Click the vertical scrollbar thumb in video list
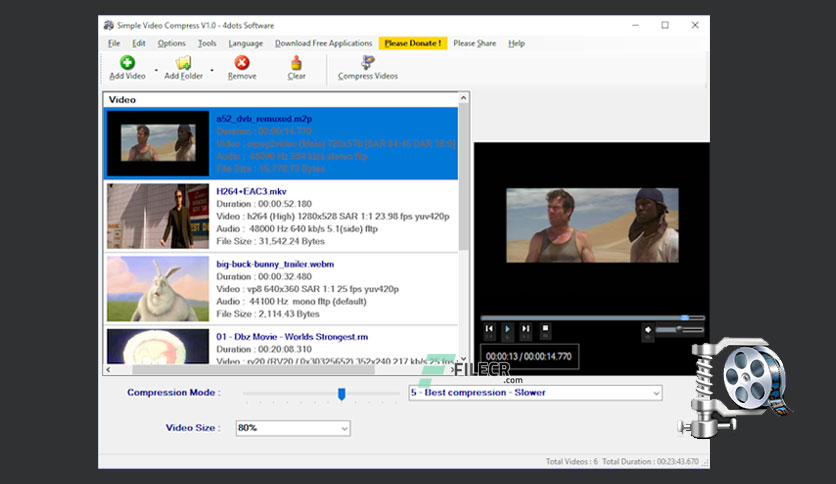This screenshot has height=484, width=836. [x=463, y=176]
